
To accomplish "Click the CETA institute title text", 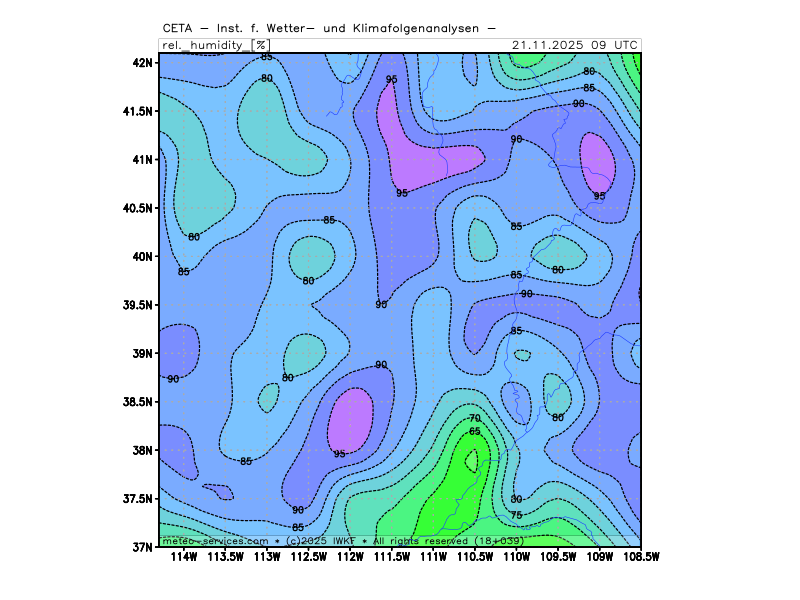I will pos(328,28).
